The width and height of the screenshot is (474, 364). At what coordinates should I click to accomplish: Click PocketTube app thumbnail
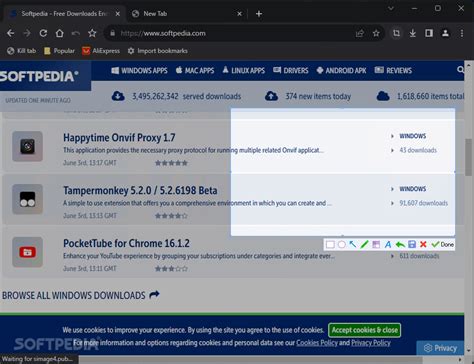click(27, 252)
